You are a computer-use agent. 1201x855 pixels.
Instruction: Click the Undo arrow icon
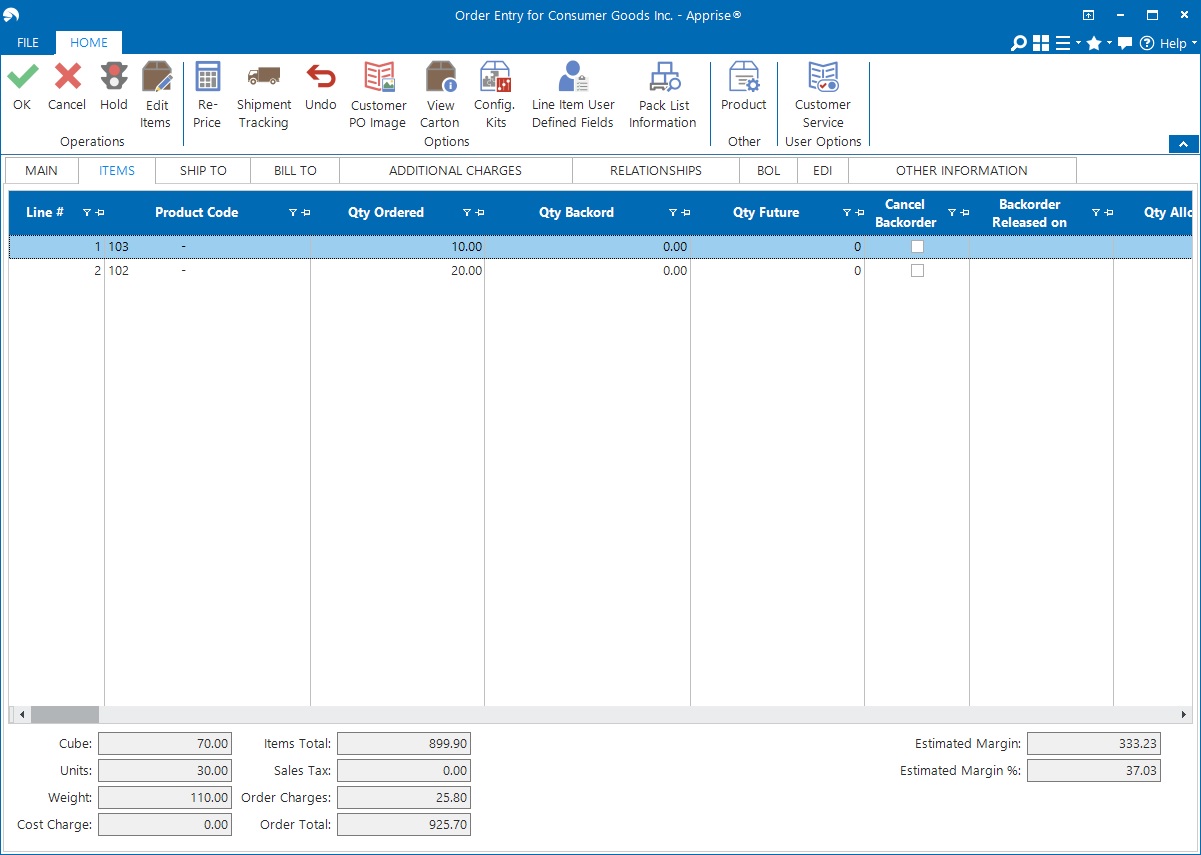[x=321, y=77]
